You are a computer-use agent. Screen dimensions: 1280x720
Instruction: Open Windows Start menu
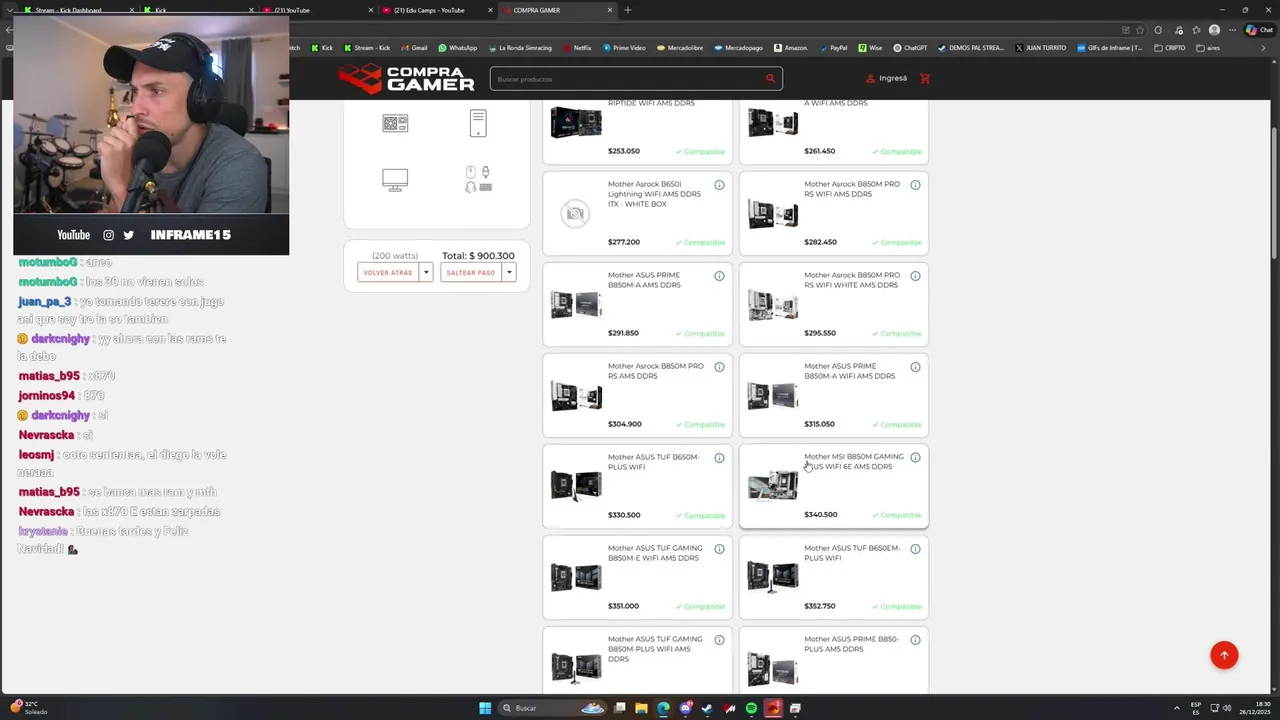(x=485, y=708)
